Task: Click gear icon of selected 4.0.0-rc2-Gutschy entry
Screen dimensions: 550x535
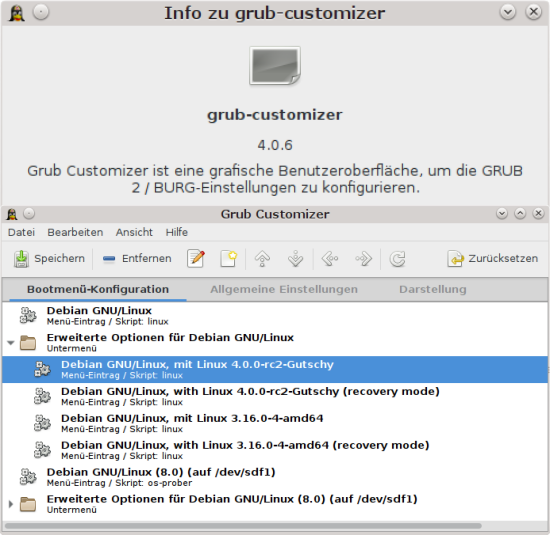Action: click(x=42, y=369)
